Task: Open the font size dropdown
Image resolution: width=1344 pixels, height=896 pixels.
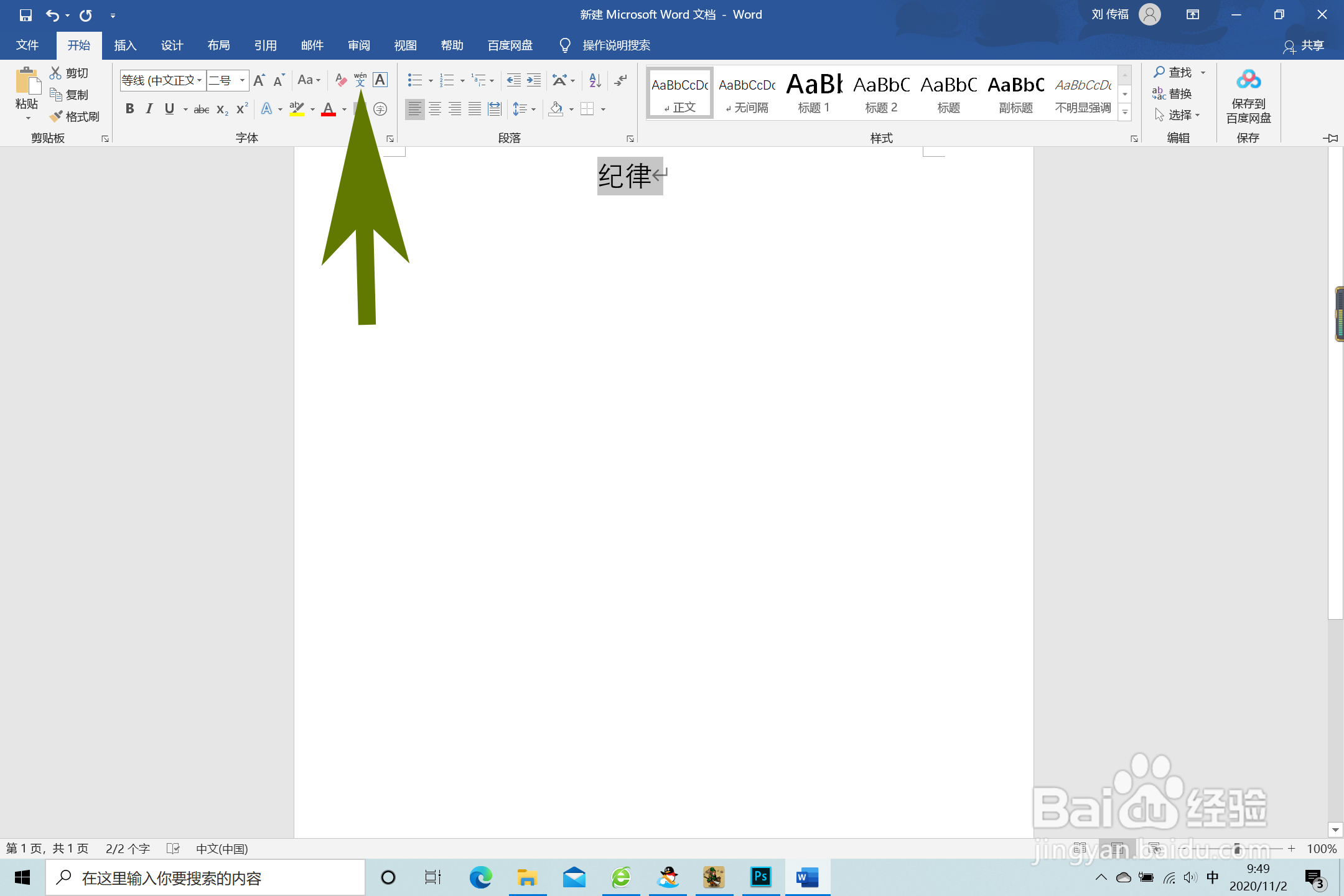Action: (x=242, y=80)
